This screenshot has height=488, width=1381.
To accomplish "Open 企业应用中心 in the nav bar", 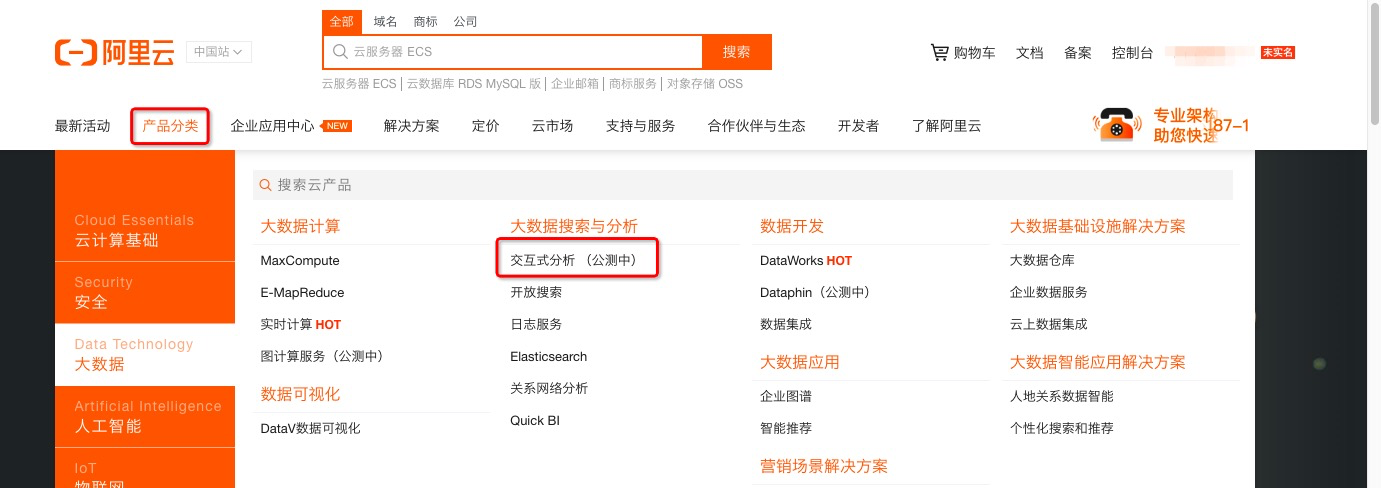I will click(272, 126).
